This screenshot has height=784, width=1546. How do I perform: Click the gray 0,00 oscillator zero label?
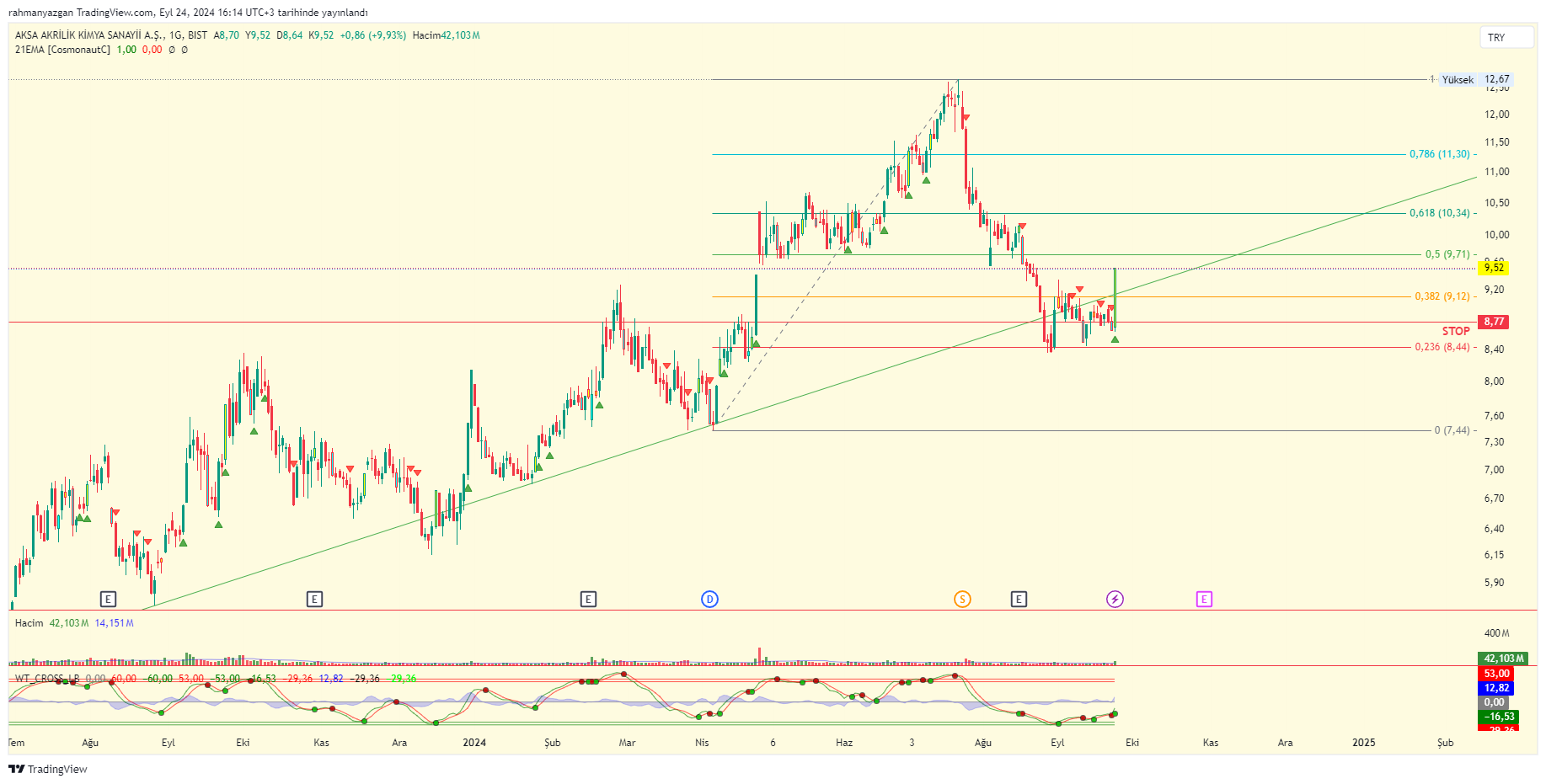coord(1494,702)
